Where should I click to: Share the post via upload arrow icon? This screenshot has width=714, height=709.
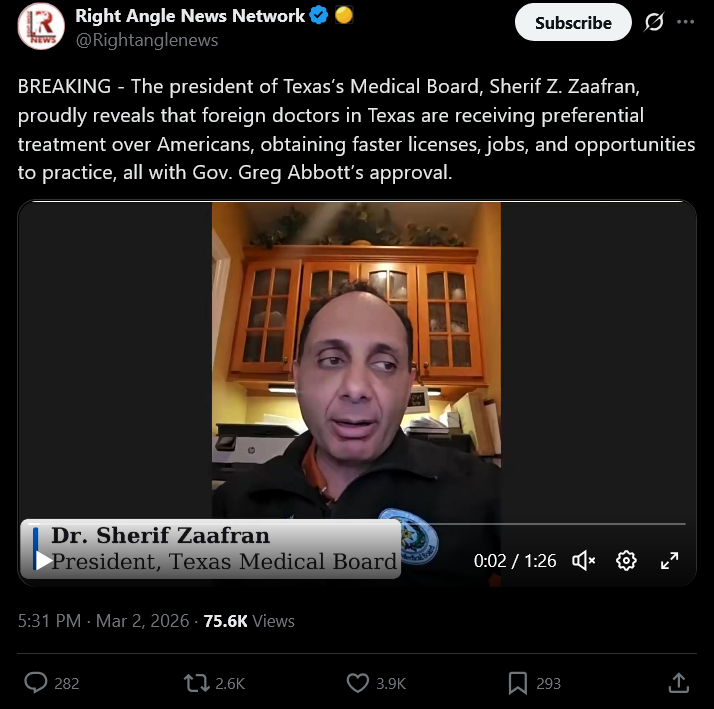(678, 683)
